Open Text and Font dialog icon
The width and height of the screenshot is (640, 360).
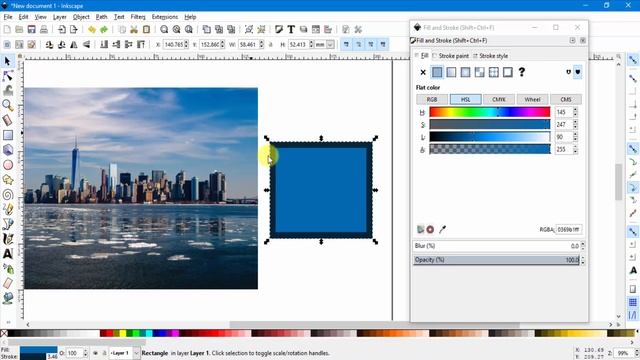pyautogui.click(x=291, y=29)
